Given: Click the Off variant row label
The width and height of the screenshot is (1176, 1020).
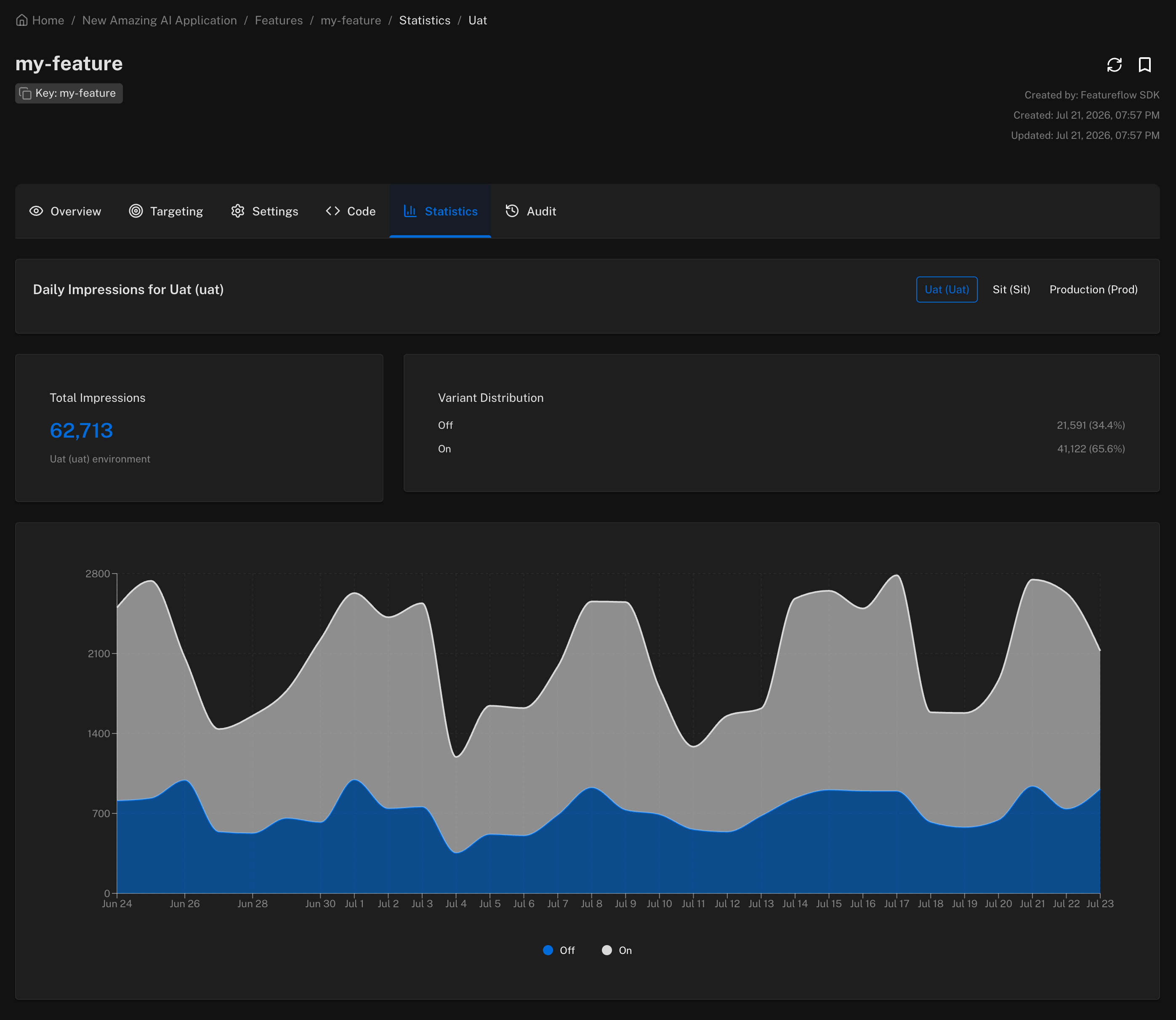Looking at the screenshot, I should coord(445,425).
